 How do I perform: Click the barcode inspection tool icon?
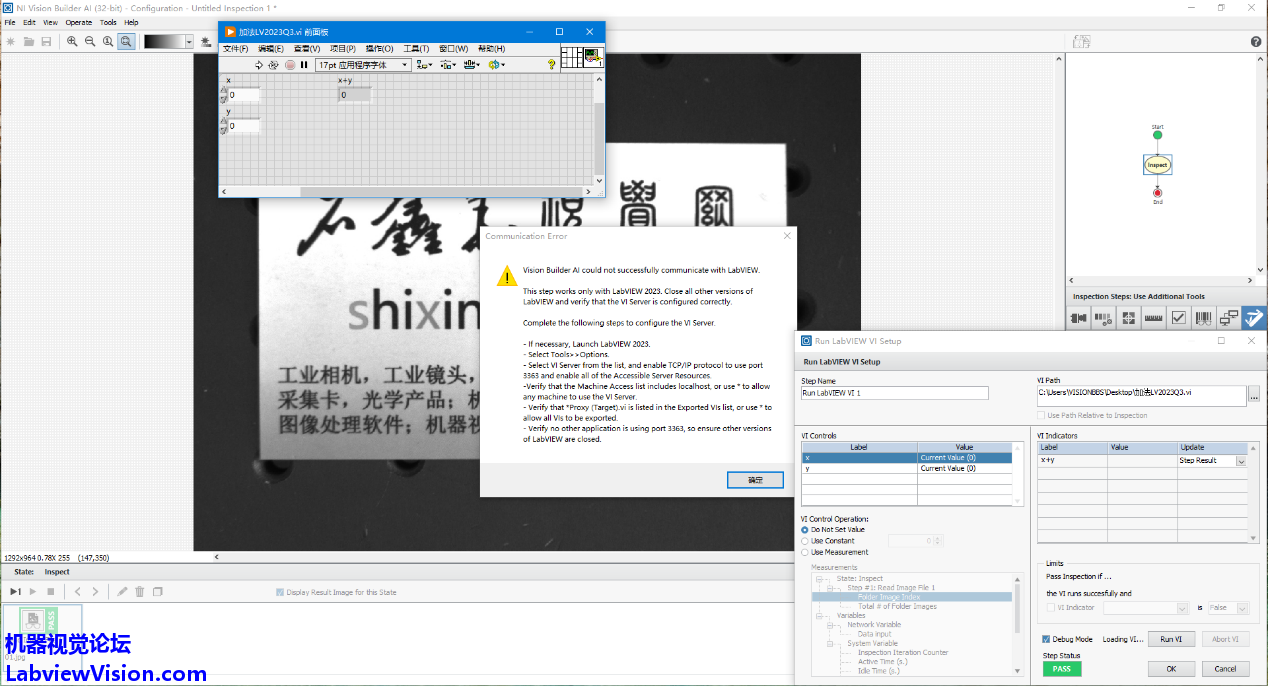point(1204,318)
